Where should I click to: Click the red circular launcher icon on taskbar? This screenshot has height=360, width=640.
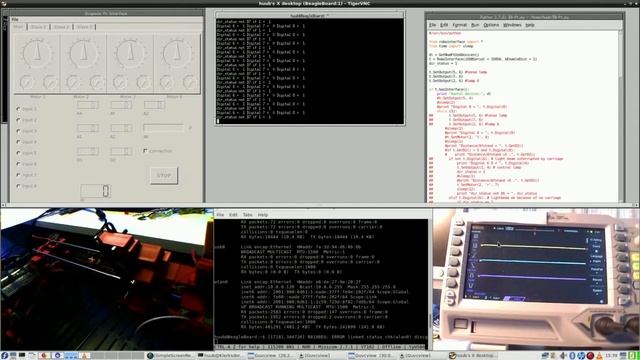(x=590, y=356)
